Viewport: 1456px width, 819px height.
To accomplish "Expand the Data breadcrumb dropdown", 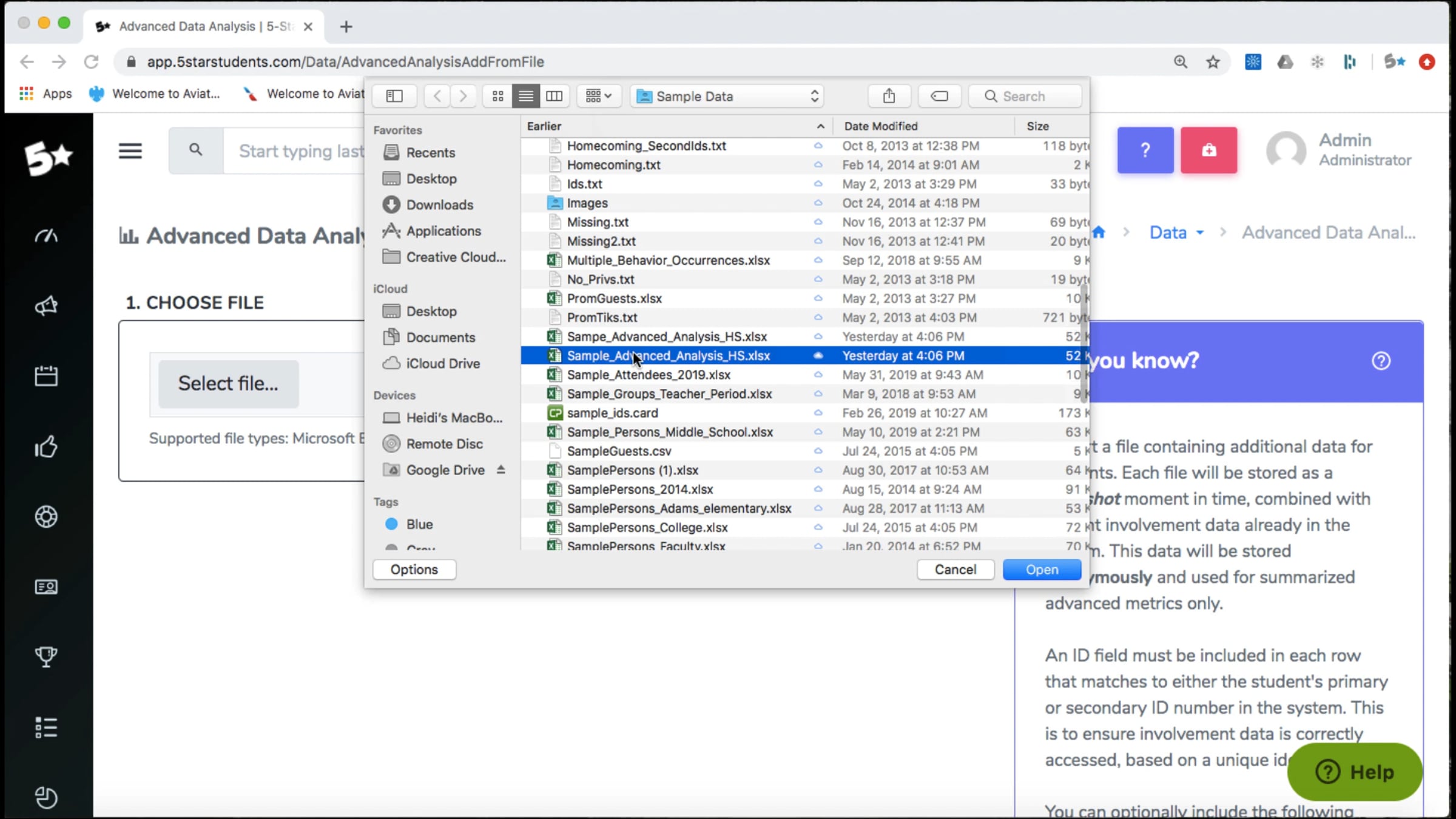I will coord(1176,233).
